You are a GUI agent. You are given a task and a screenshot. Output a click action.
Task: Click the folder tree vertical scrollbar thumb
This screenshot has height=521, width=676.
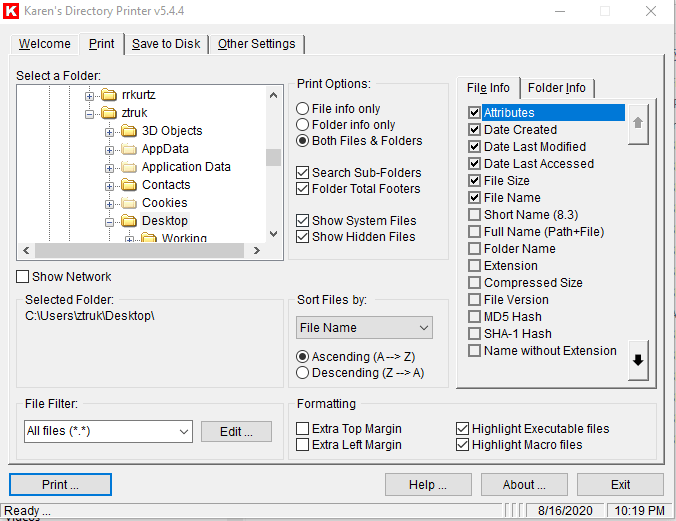[x=273, y=157]
